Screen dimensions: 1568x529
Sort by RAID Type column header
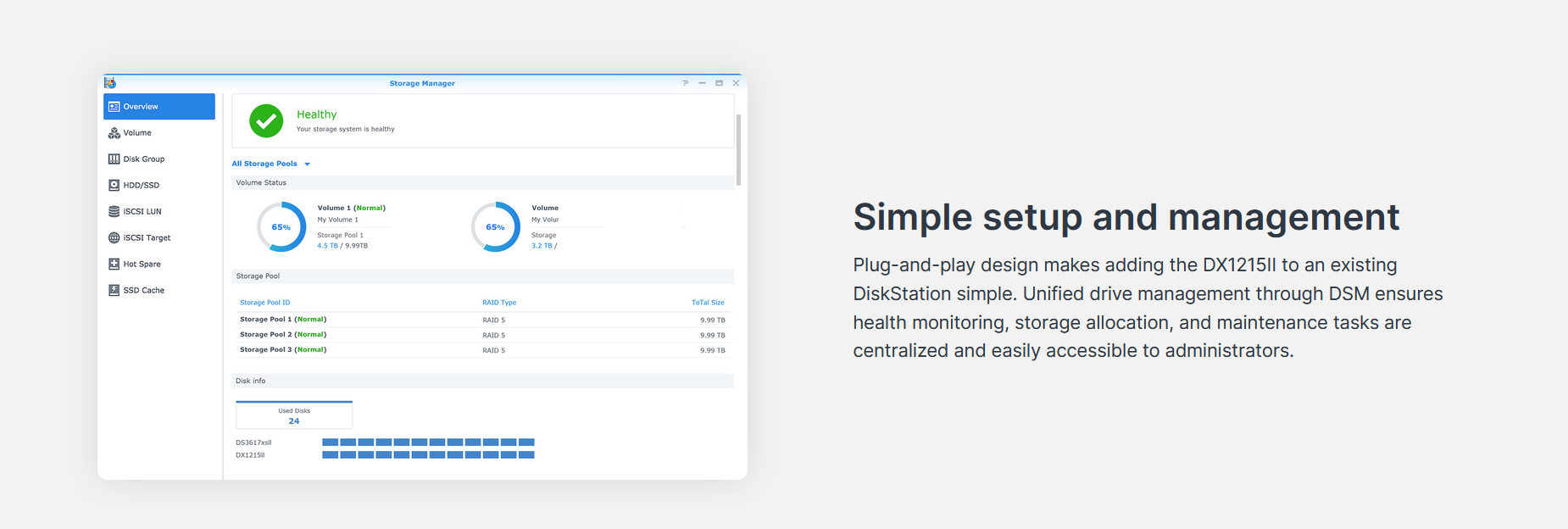click(499, 303)
